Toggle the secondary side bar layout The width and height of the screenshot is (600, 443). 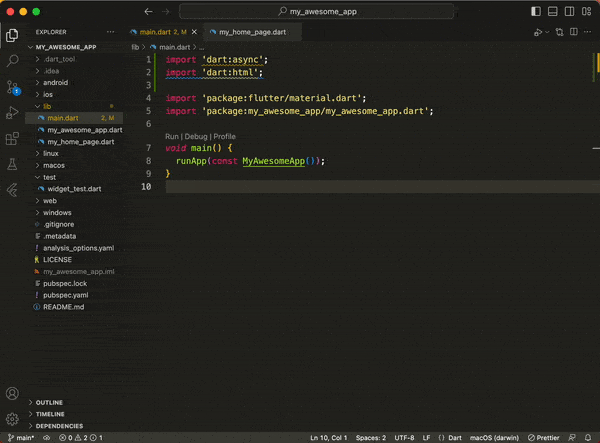568,11
